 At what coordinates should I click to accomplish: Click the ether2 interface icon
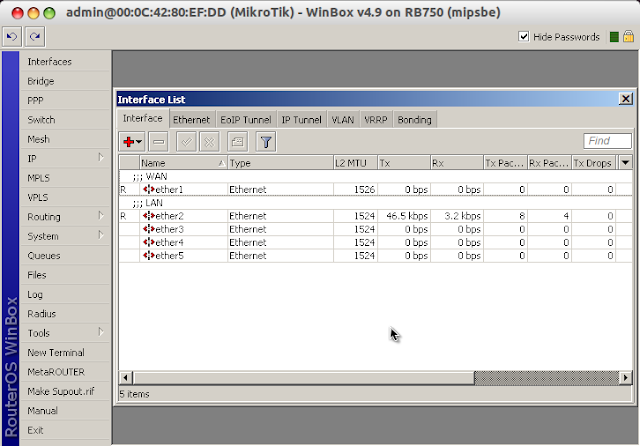(149, 216)
